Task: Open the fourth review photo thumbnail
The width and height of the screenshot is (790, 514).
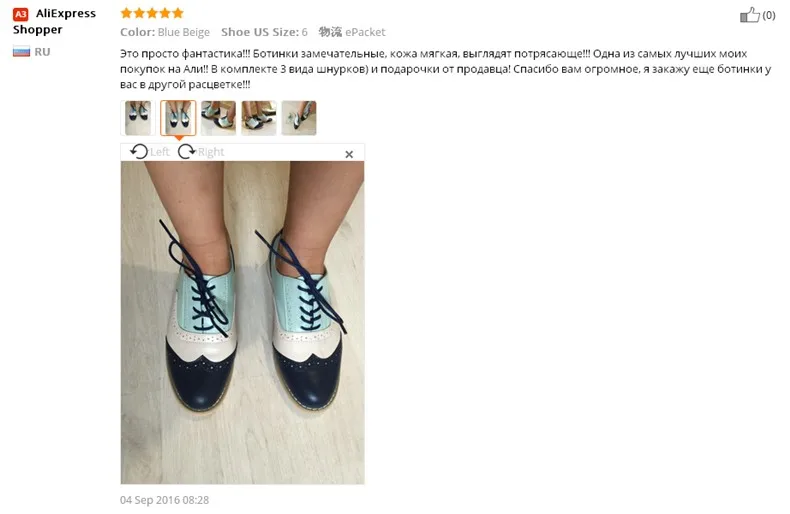Action: (x=258, y=118)
